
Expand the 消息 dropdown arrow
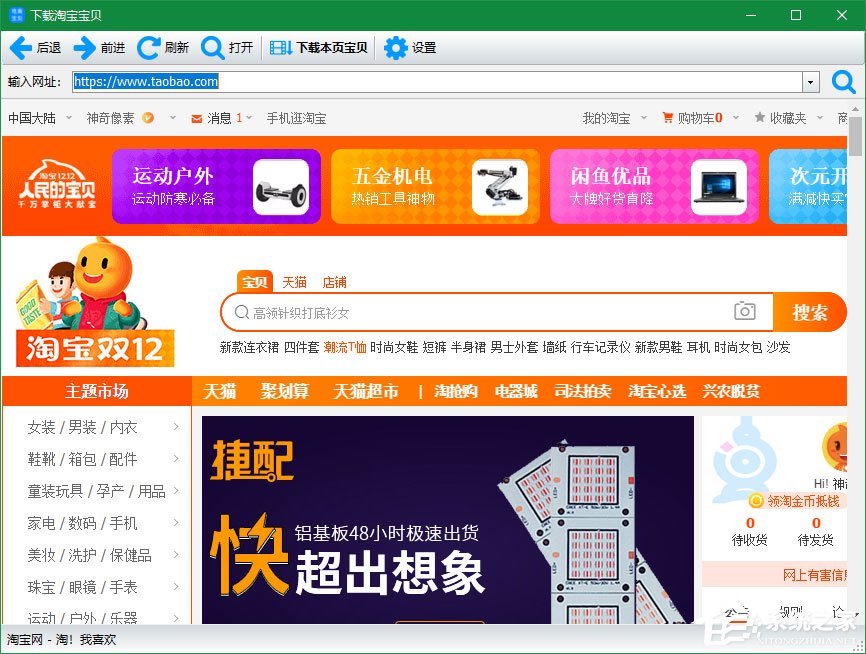(x=249, y=118)
